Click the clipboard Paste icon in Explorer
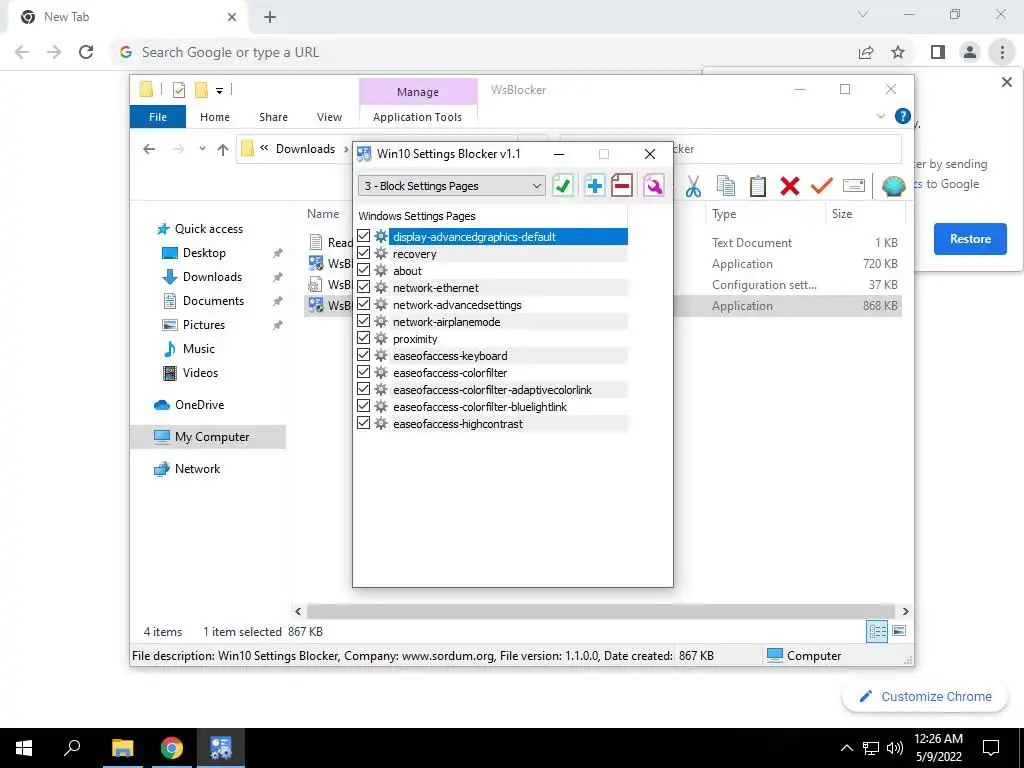 click(758, 186)
